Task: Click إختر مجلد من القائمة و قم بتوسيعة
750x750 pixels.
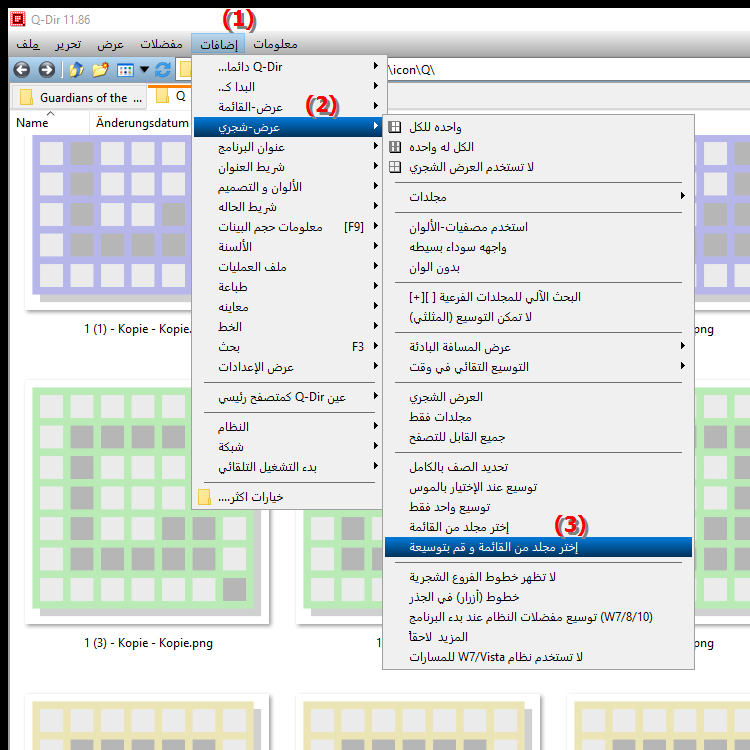Action: point(538,547)
